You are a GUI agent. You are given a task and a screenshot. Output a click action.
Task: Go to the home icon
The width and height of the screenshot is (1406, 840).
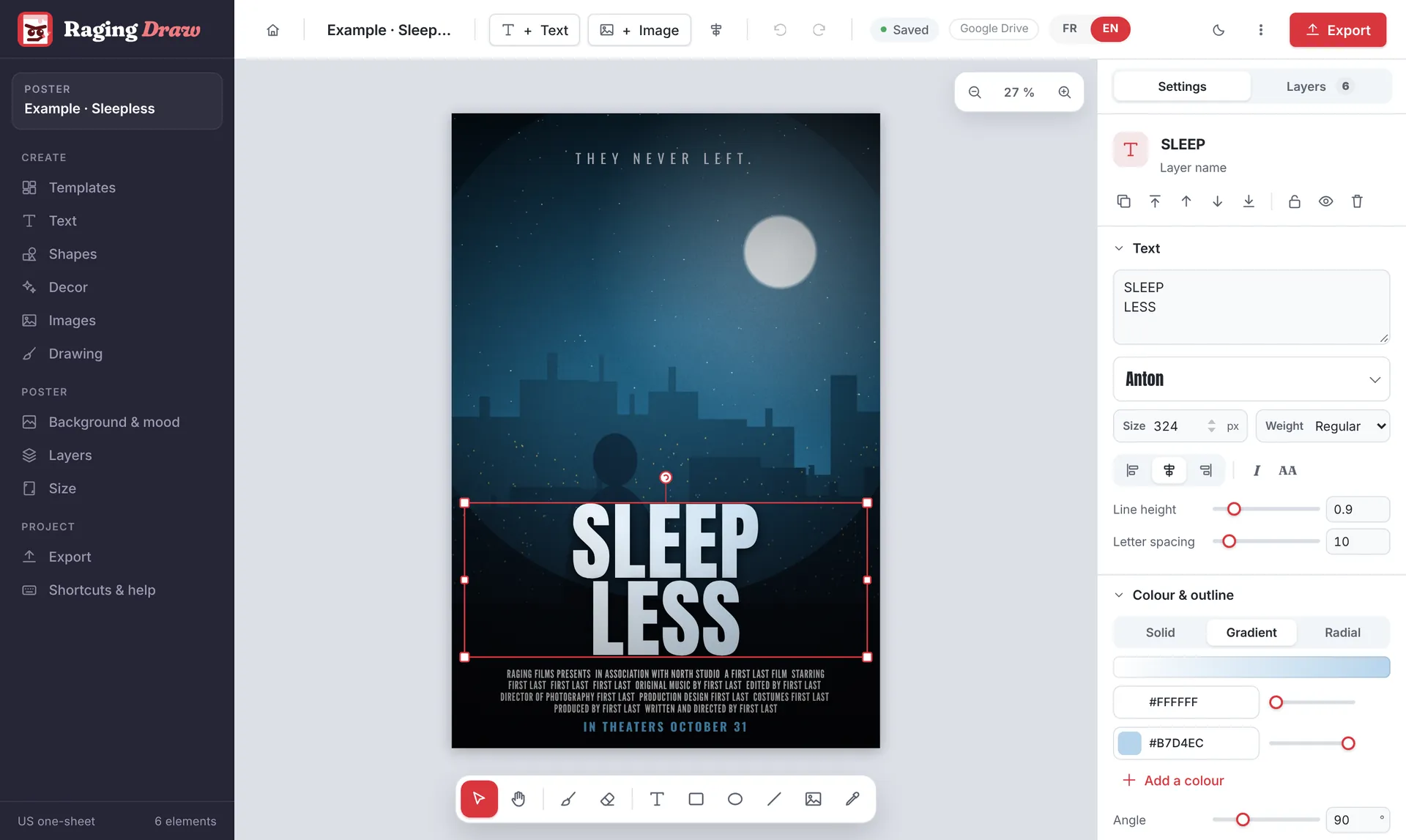(x=272, y=30)
